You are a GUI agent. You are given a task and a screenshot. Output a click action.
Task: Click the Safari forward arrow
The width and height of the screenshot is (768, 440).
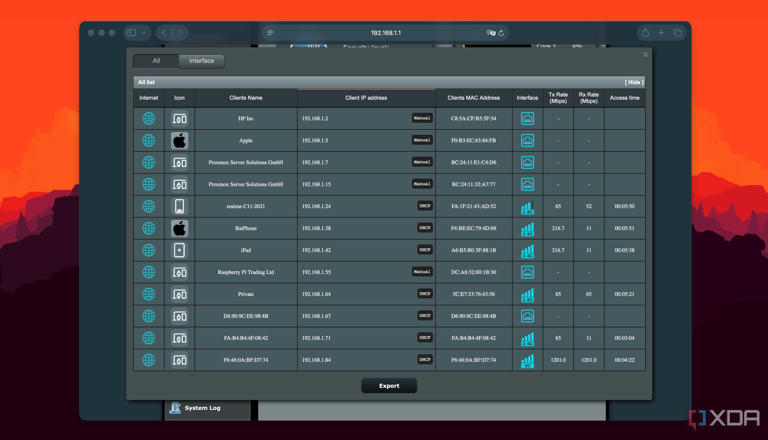point(180,33)
